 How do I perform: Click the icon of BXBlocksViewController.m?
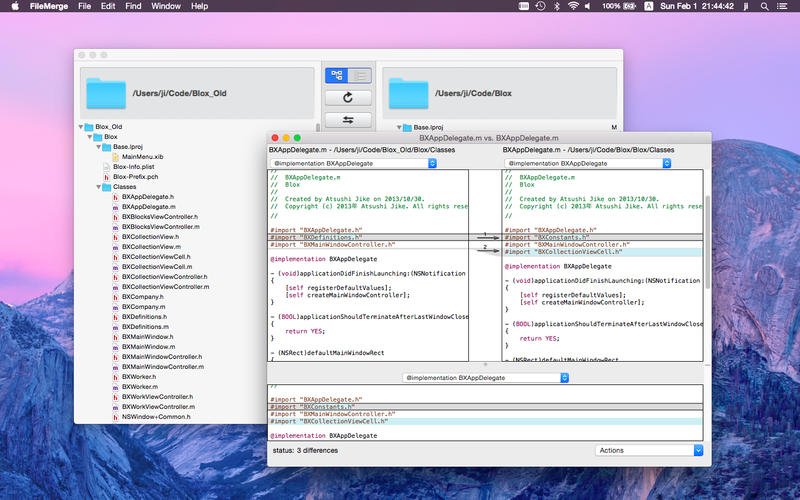click(x=116, y=227)
